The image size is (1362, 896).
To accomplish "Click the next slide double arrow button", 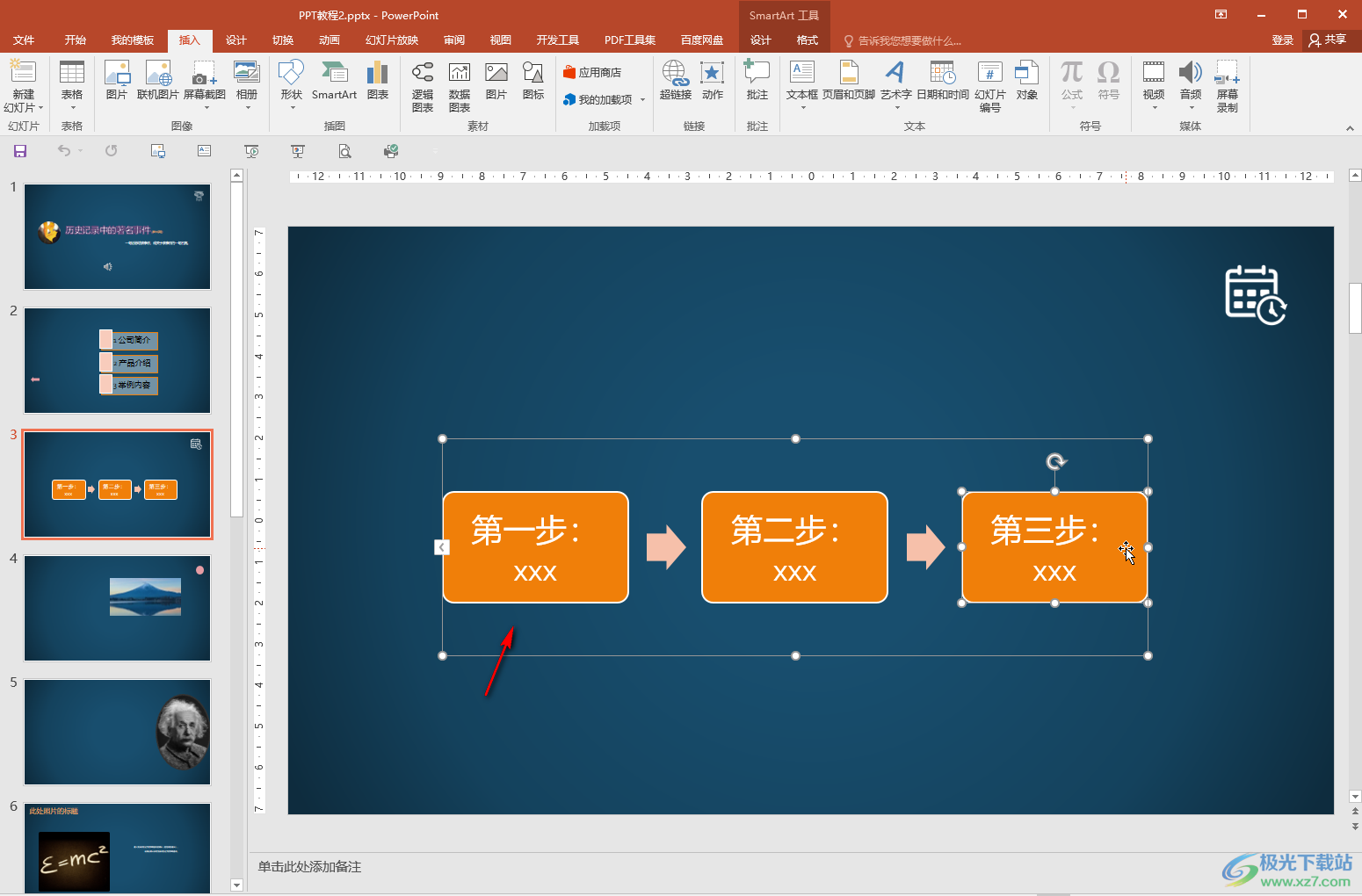I will (1355, 827).
